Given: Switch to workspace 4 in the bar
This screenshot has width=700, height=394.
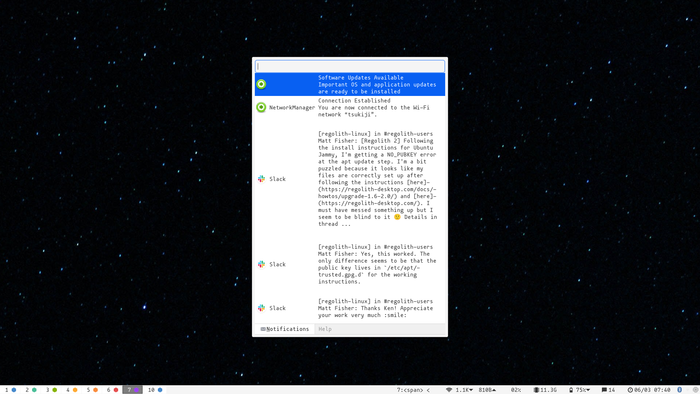Looking at the screenshot, I should (71, 390).
